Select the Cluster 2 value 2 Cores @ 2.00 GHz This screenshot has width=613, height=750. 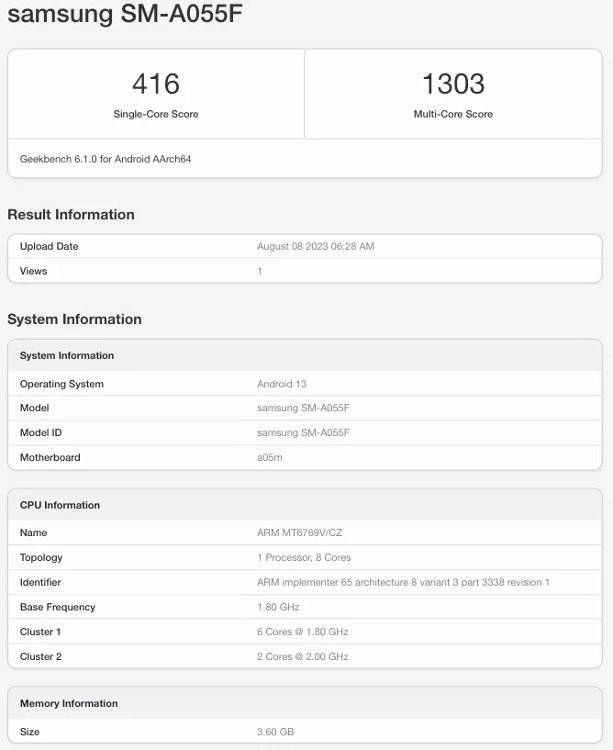click(x=302, y=657)
